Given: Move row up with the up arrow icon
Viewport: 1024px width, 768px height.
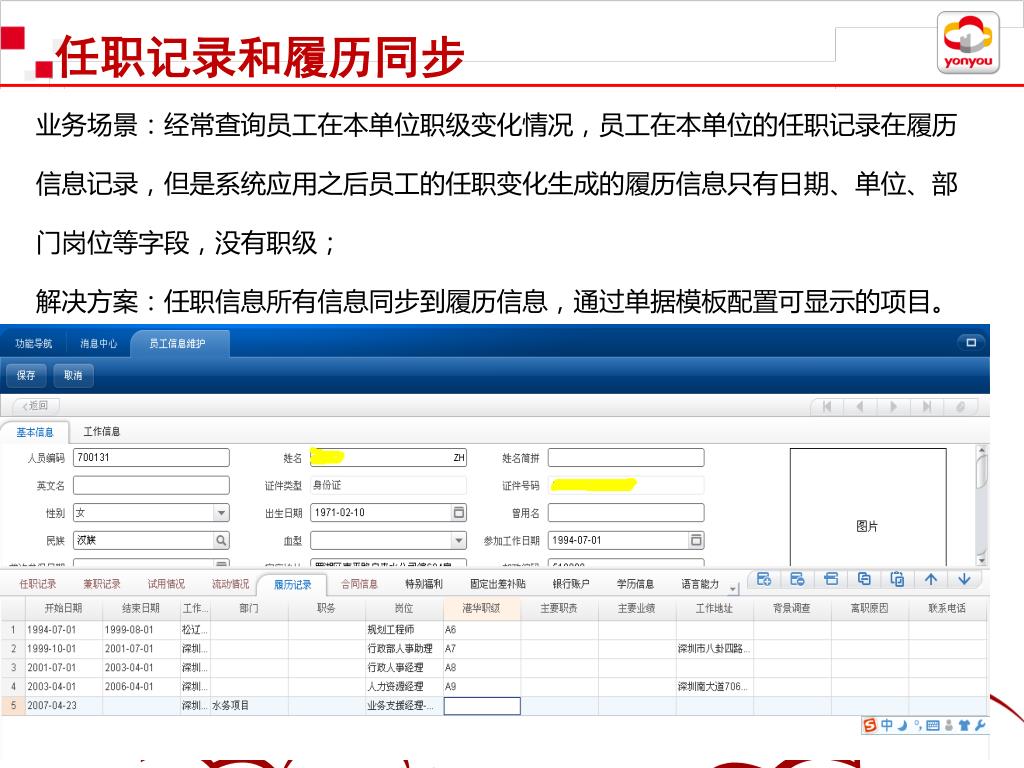Looking at the screenshot, I should coord(931,579).
